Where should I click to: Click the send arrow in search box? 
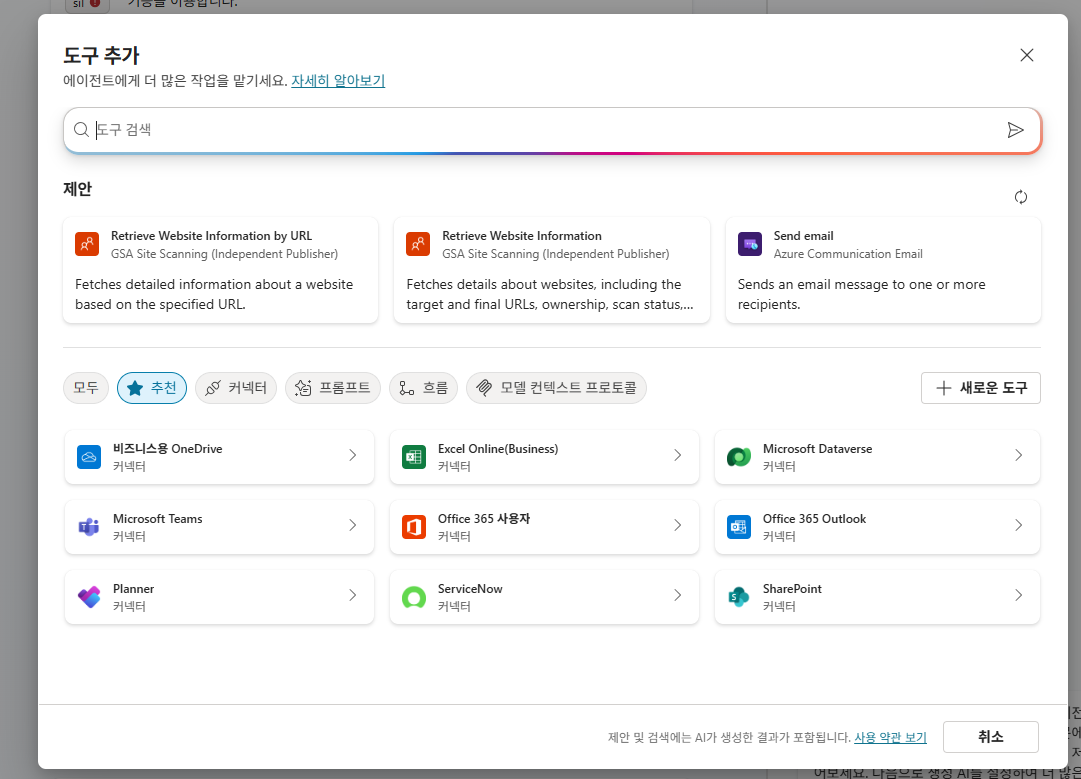click(x=1015, y=130)
